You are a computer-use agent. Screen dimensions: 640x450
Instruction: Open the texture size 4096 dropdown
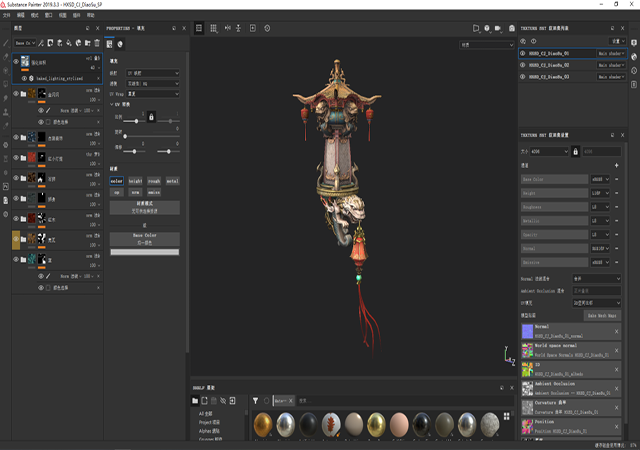[x=550, y=151]
